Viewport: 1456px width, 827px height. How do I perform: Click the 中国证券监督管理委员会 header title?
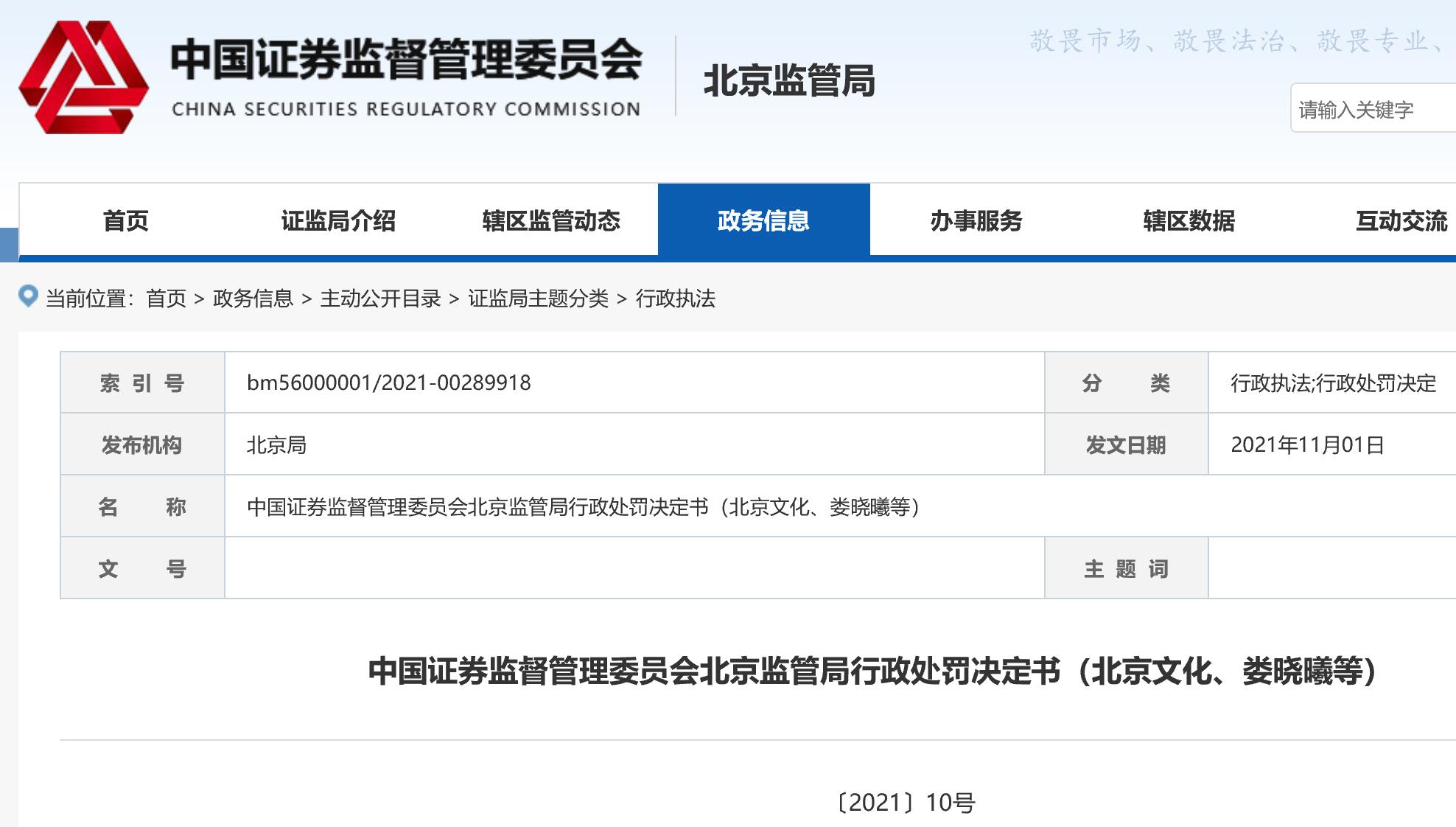click(406, 59)
